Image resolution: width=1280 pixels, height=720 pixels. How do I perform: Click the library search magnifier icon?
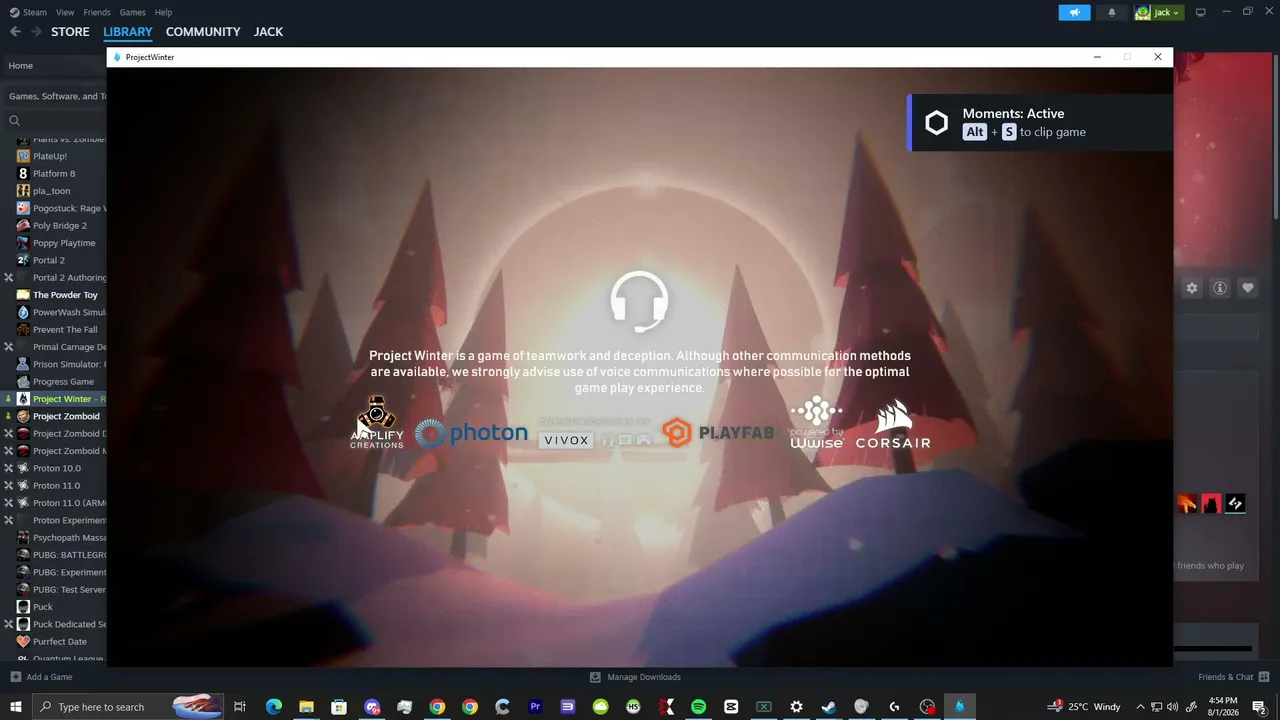[14, 121]
